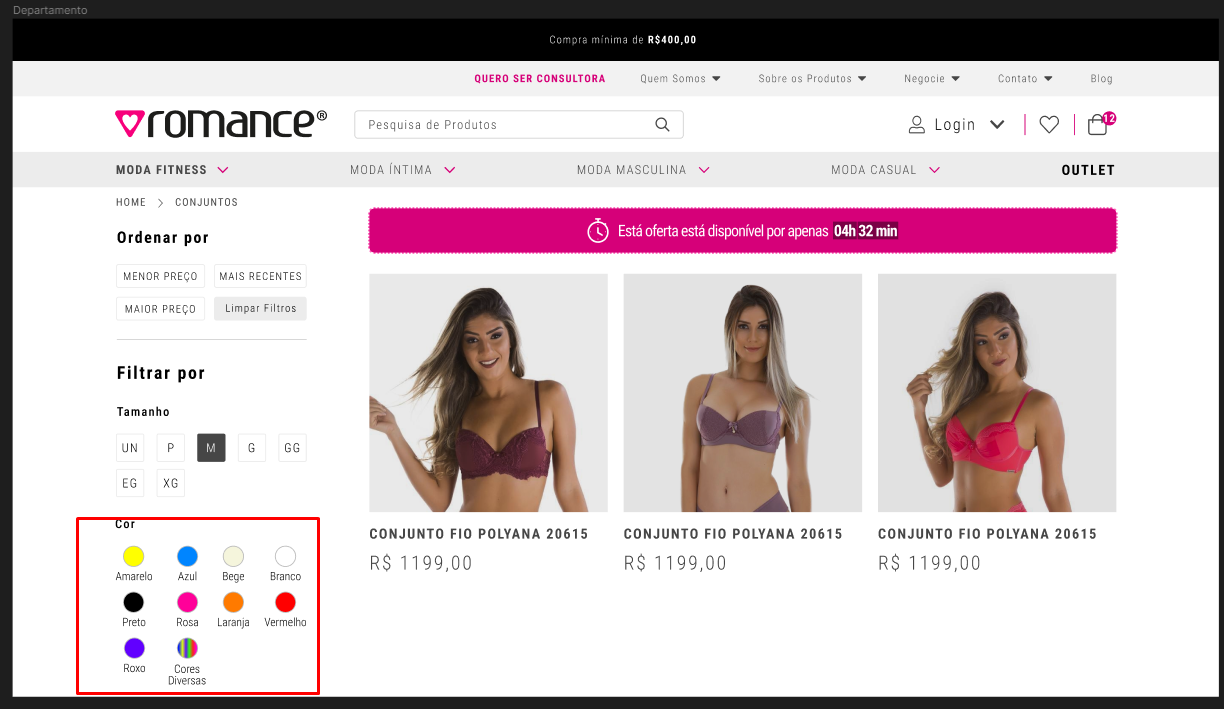Viewport: 1224px width, 709px height.
Task: Filter by Preto black color swatch
Action: click(x=133, y=602)
